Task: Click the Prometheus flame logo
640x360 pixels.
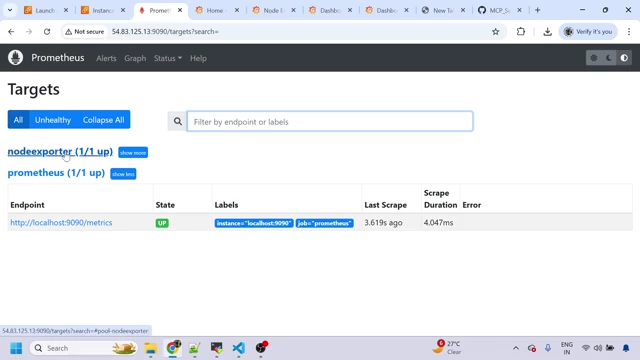Action: [16, 58]
